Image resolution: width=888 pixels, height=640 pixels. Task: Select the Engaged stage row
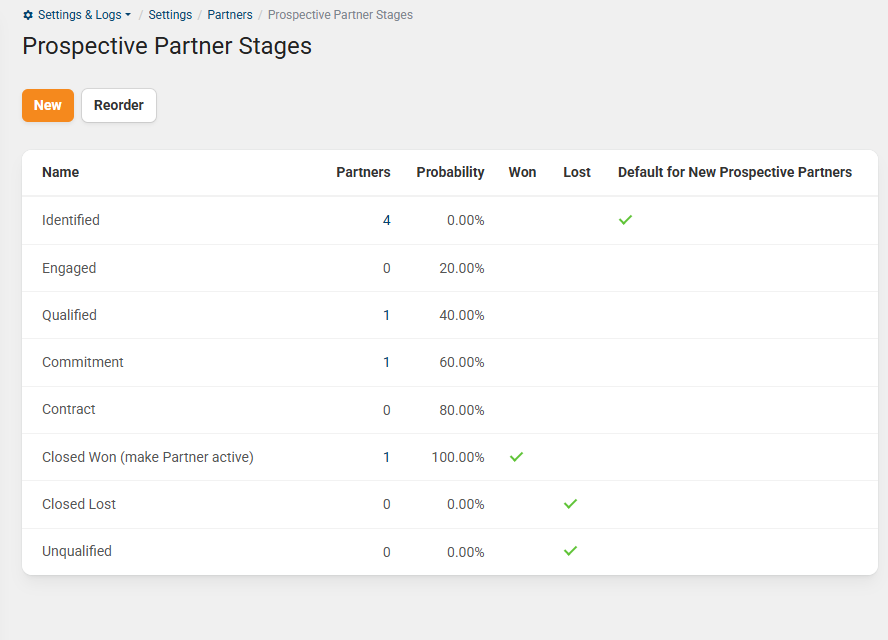tap(69, 268)
